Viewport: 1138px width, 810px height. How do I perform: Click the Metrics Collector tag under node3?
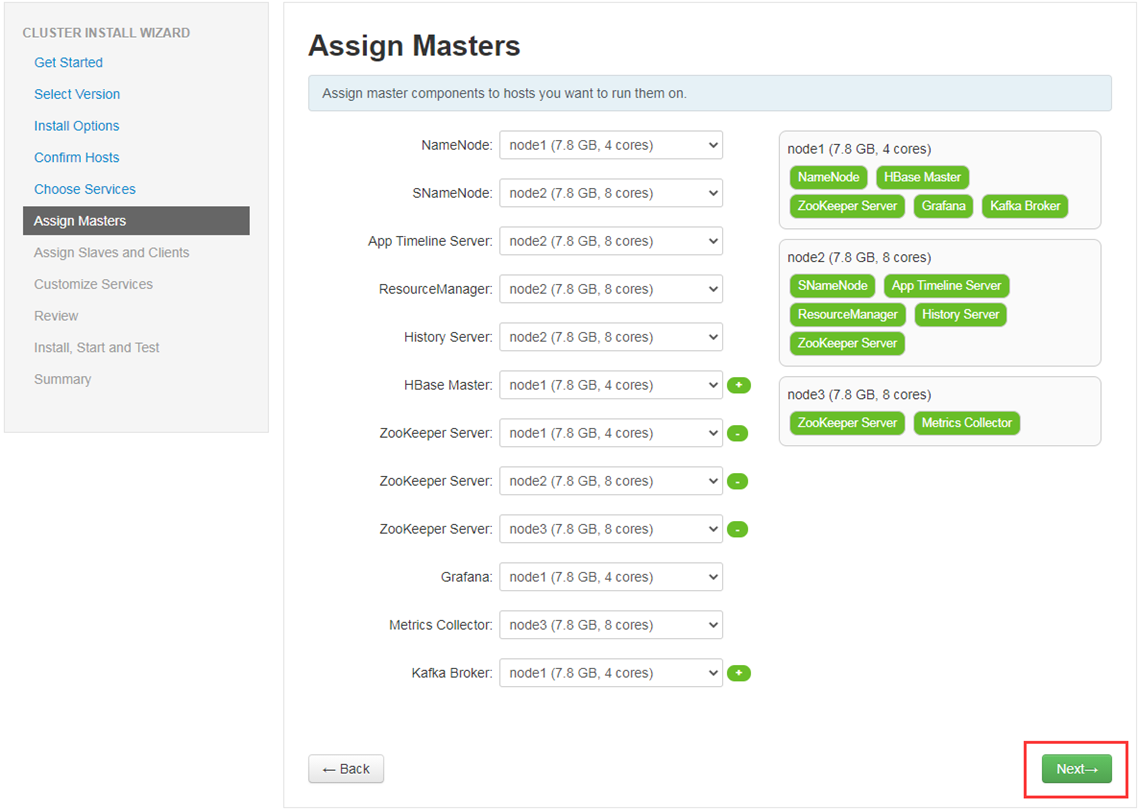[967, 423]
